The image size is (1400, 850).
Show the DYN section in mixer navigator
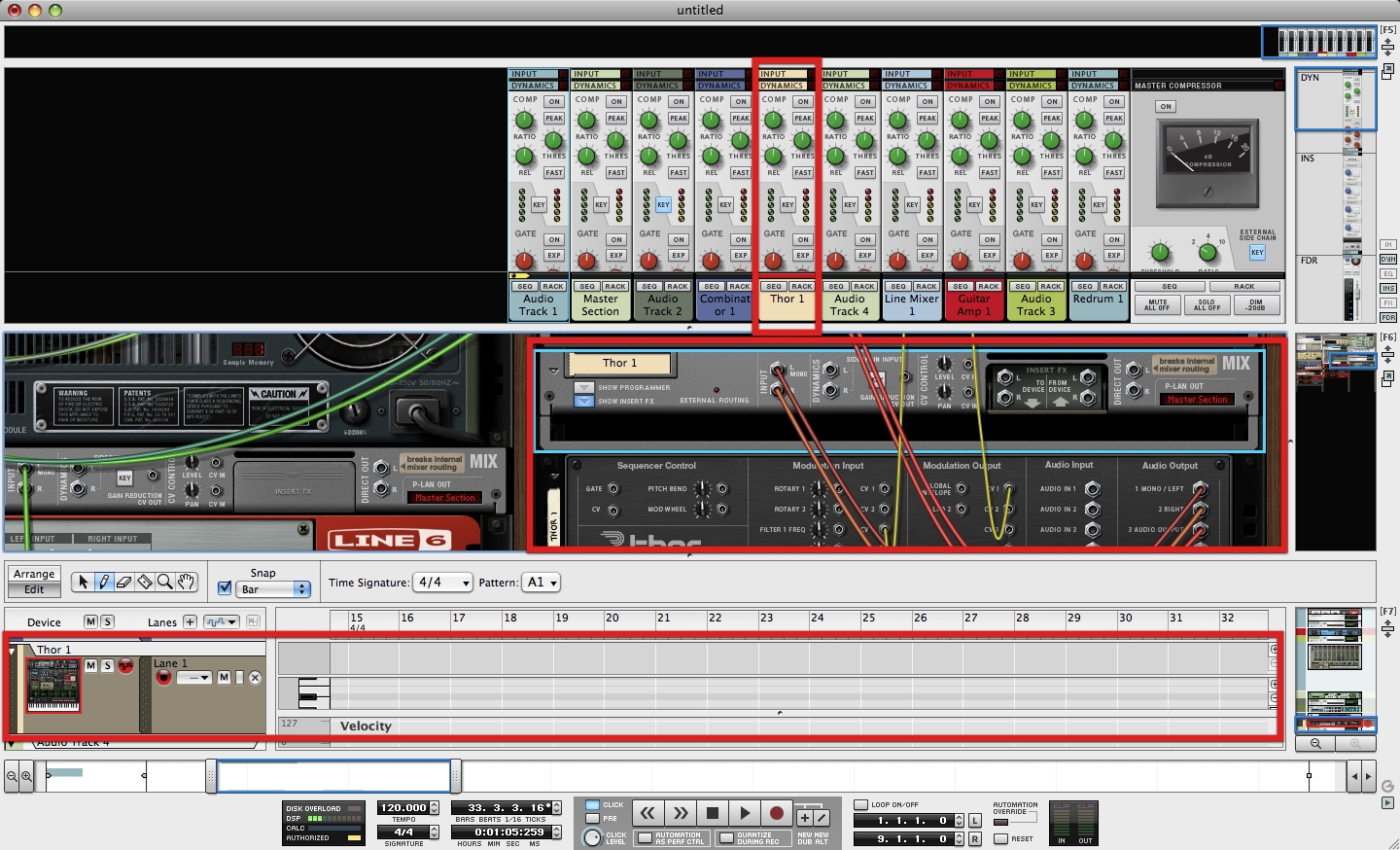pyautogui.click(x=1388, y=259)
